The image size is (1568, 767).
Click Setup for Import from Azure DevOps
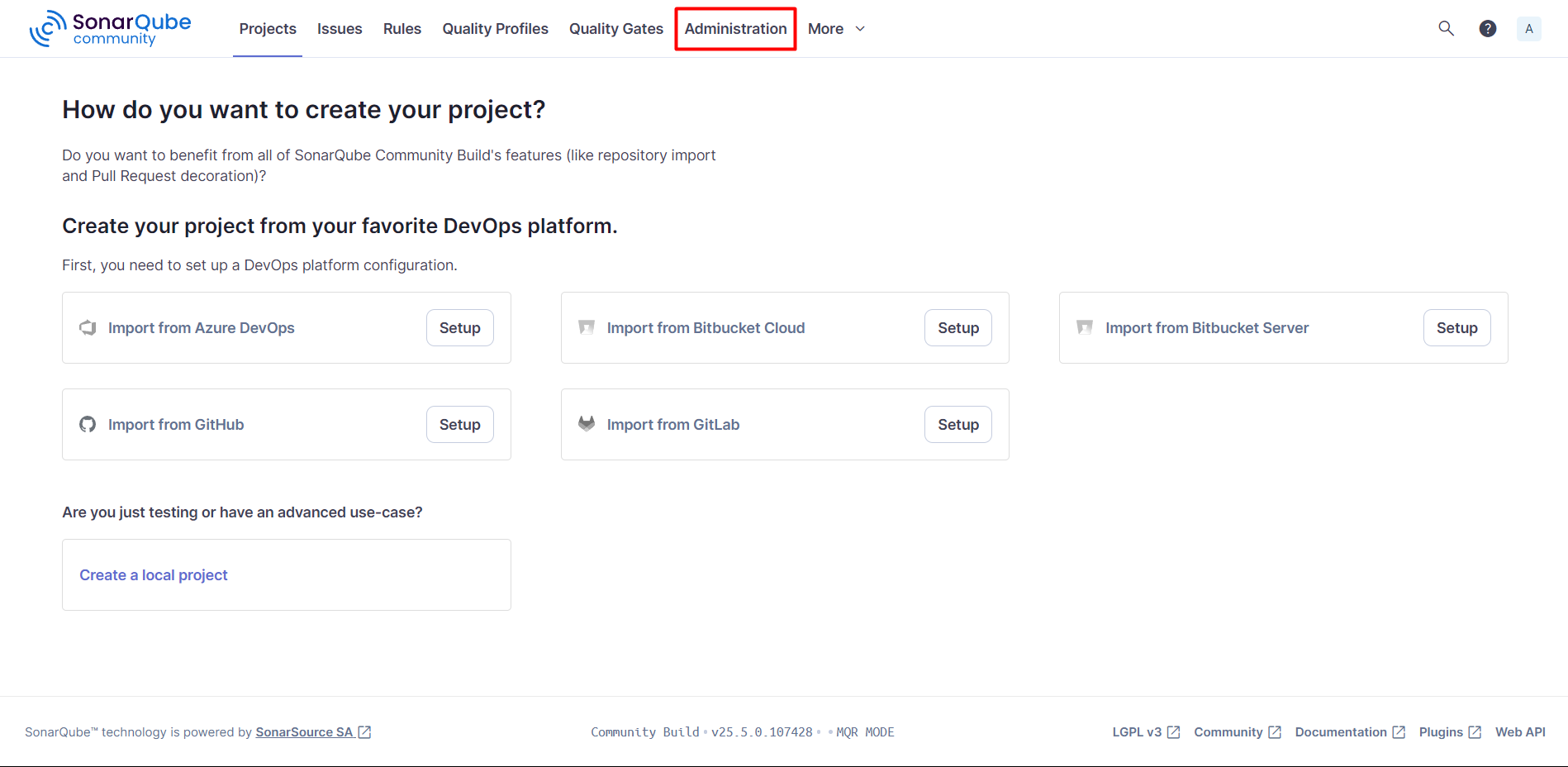point(459,327)
